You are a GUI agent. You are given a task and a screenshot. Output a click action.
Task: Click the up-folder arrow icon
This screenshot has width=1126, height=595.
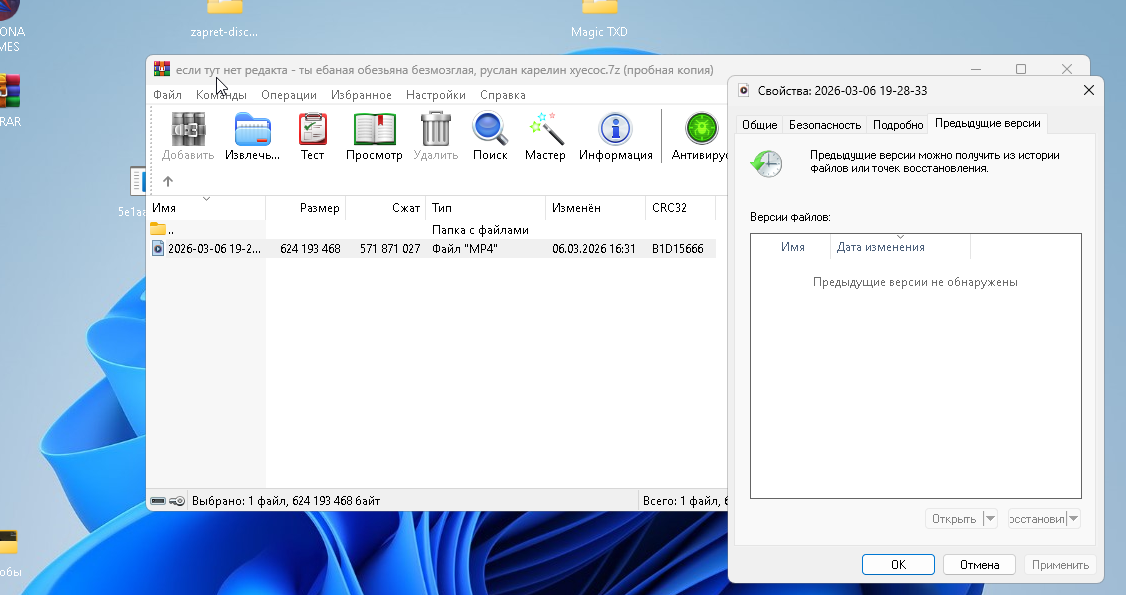tap(168, 182)
